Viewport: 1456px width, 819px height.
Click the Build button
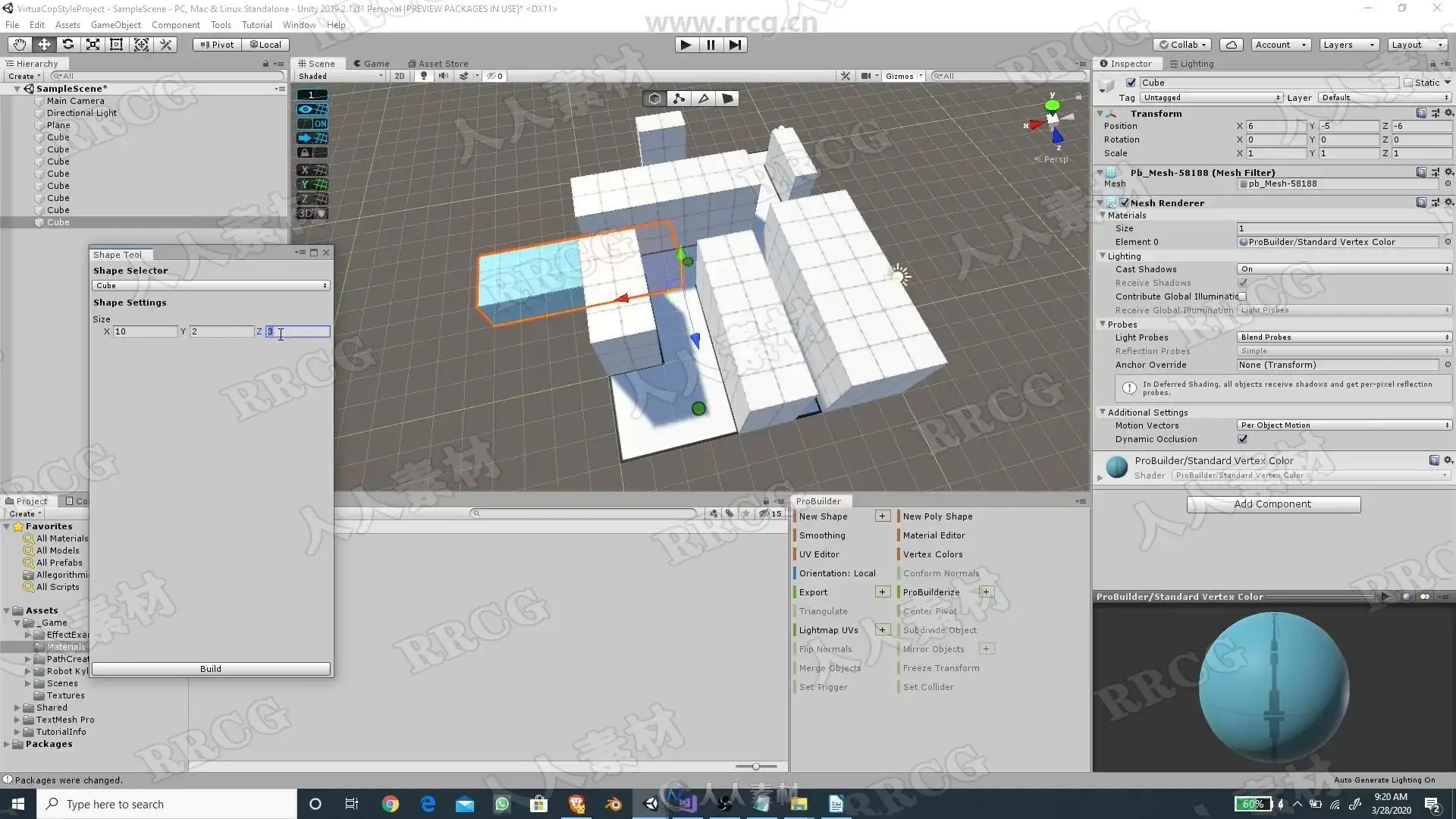pyautogui.click(x=211, y=669)
